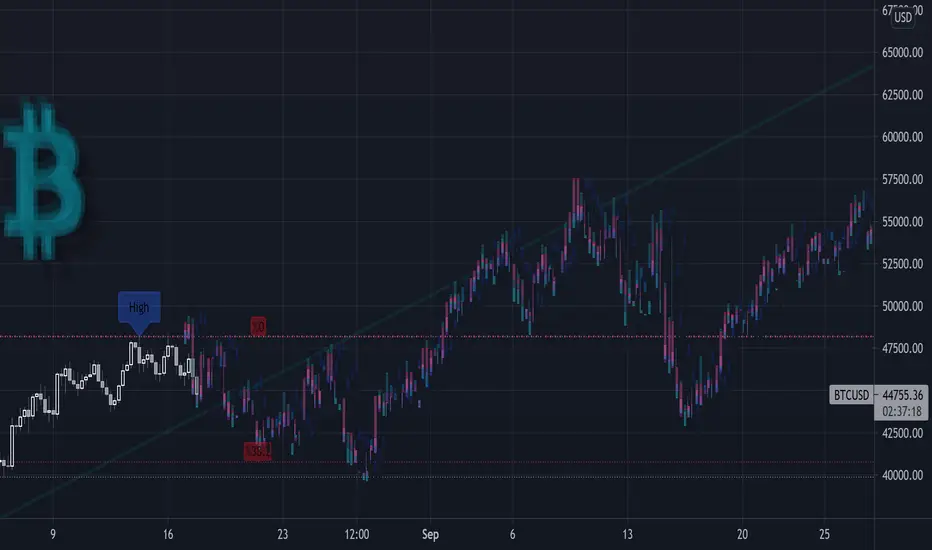
Task: Click the 12:00 time axis label
Action: coord(357,534)
